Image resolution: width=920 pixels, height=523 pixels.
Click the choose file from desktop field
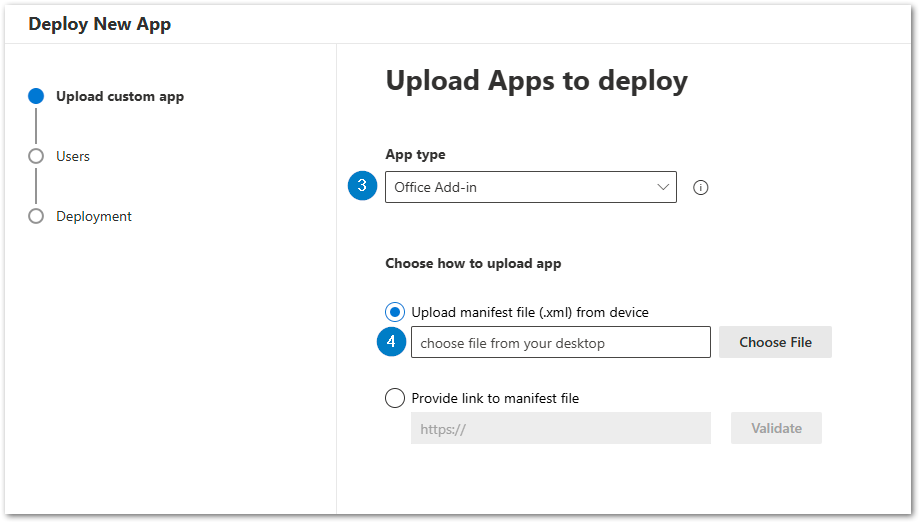coord(560,342)
